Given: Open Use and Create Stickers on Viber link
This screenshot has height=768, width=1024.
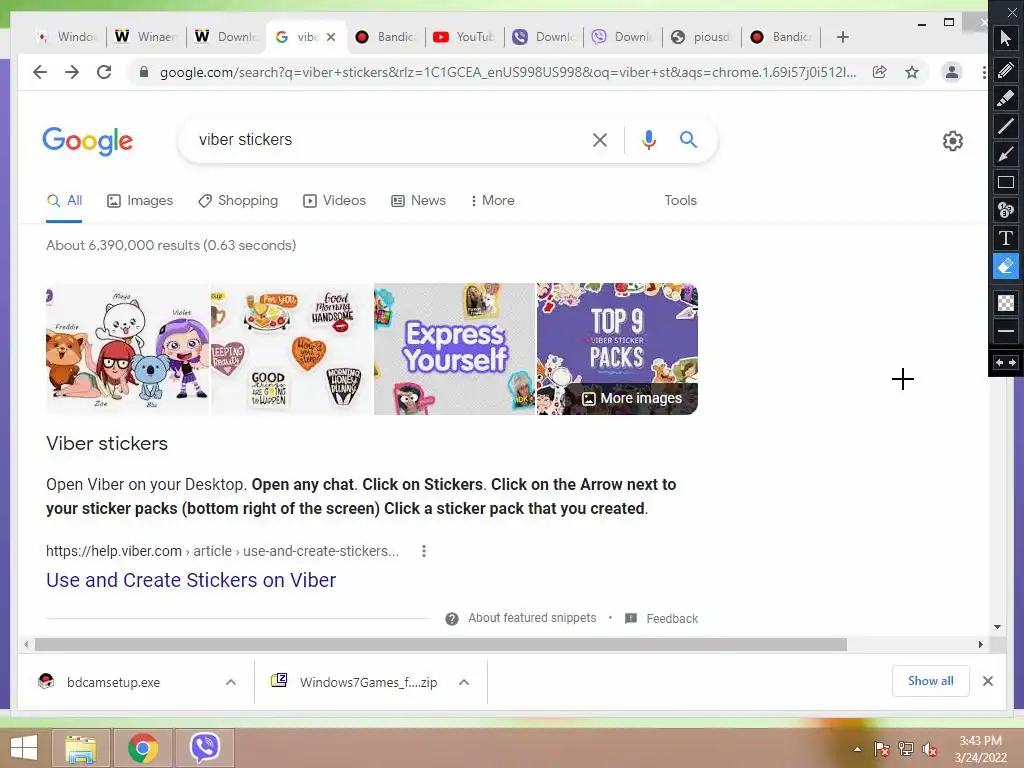Looking at the screenshot, I should [x=191, y=580].
